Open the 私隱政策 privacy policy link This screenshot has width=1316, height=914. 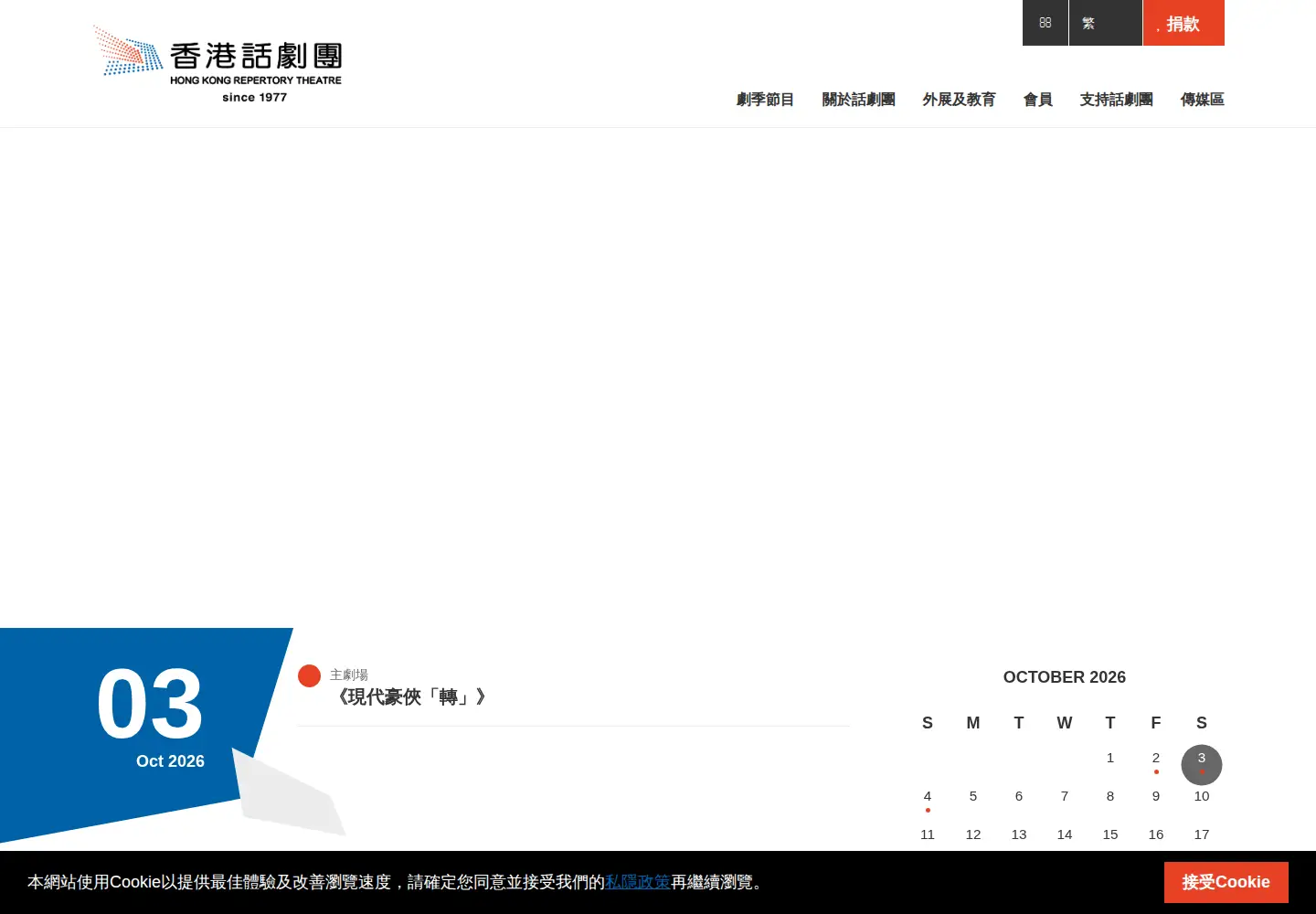[x=638, y=882]
